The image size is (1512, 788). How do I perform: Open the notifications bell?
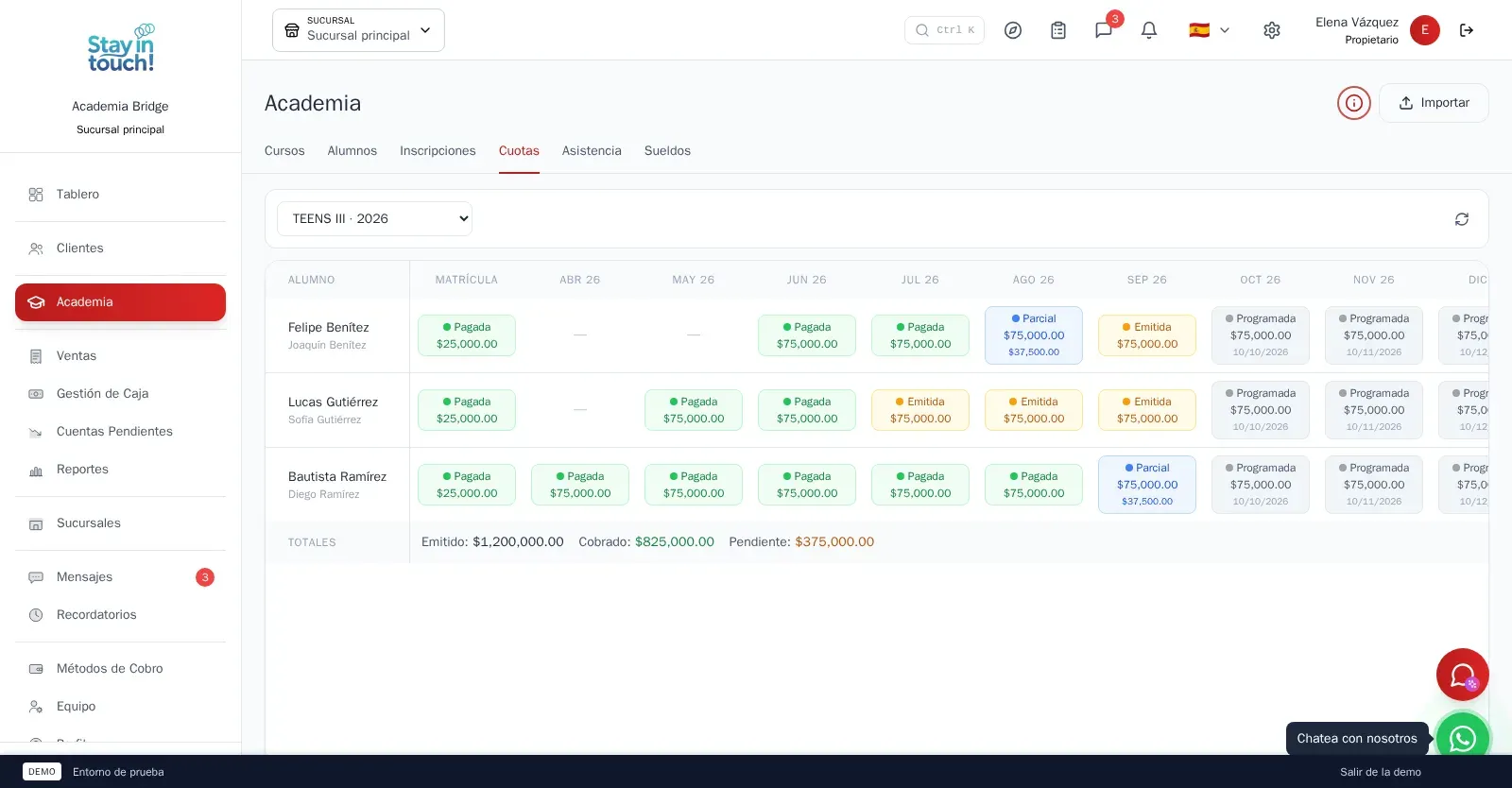1149,30
